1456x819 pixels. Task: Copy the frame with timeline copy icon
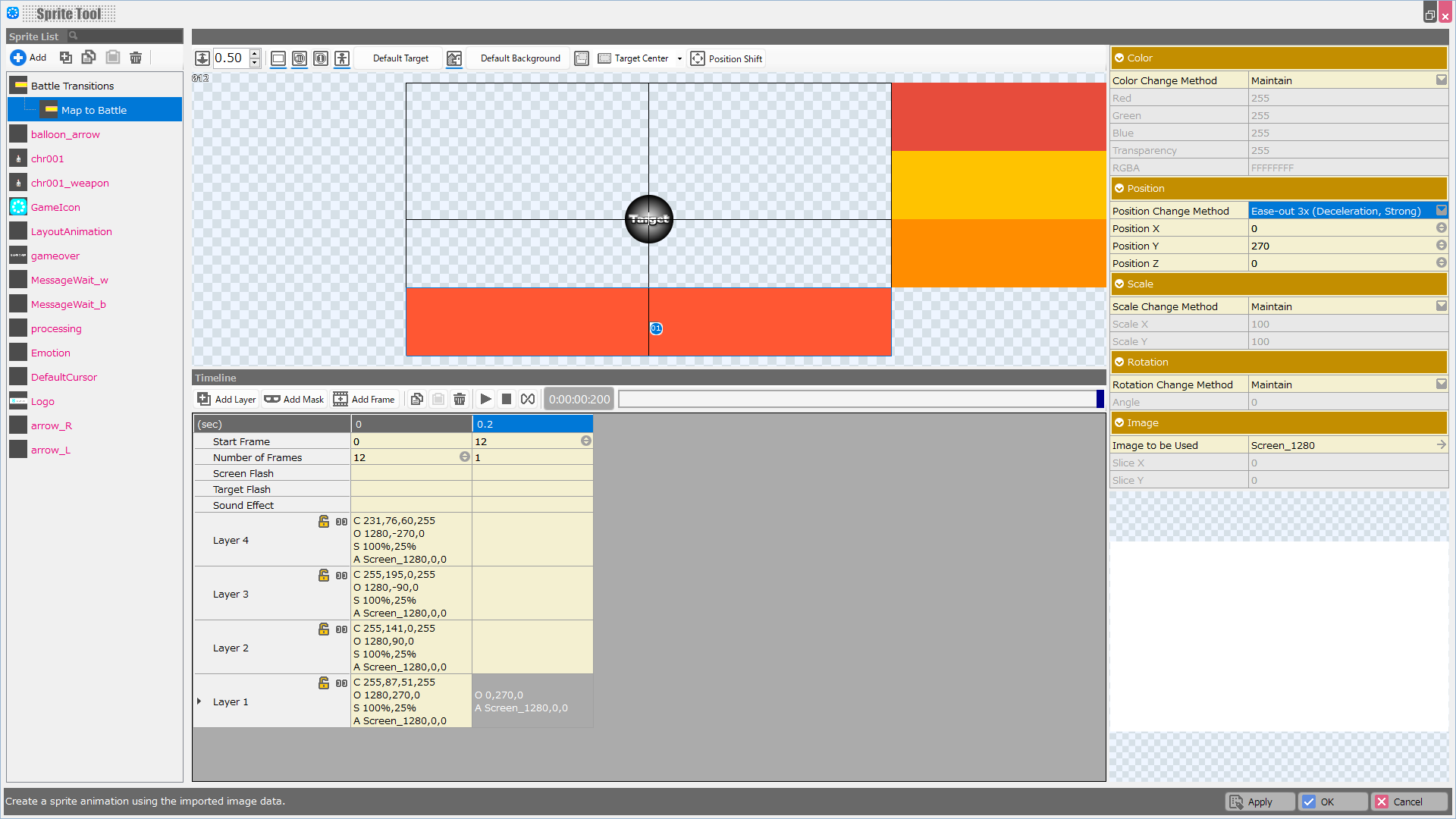click(416, 399)
